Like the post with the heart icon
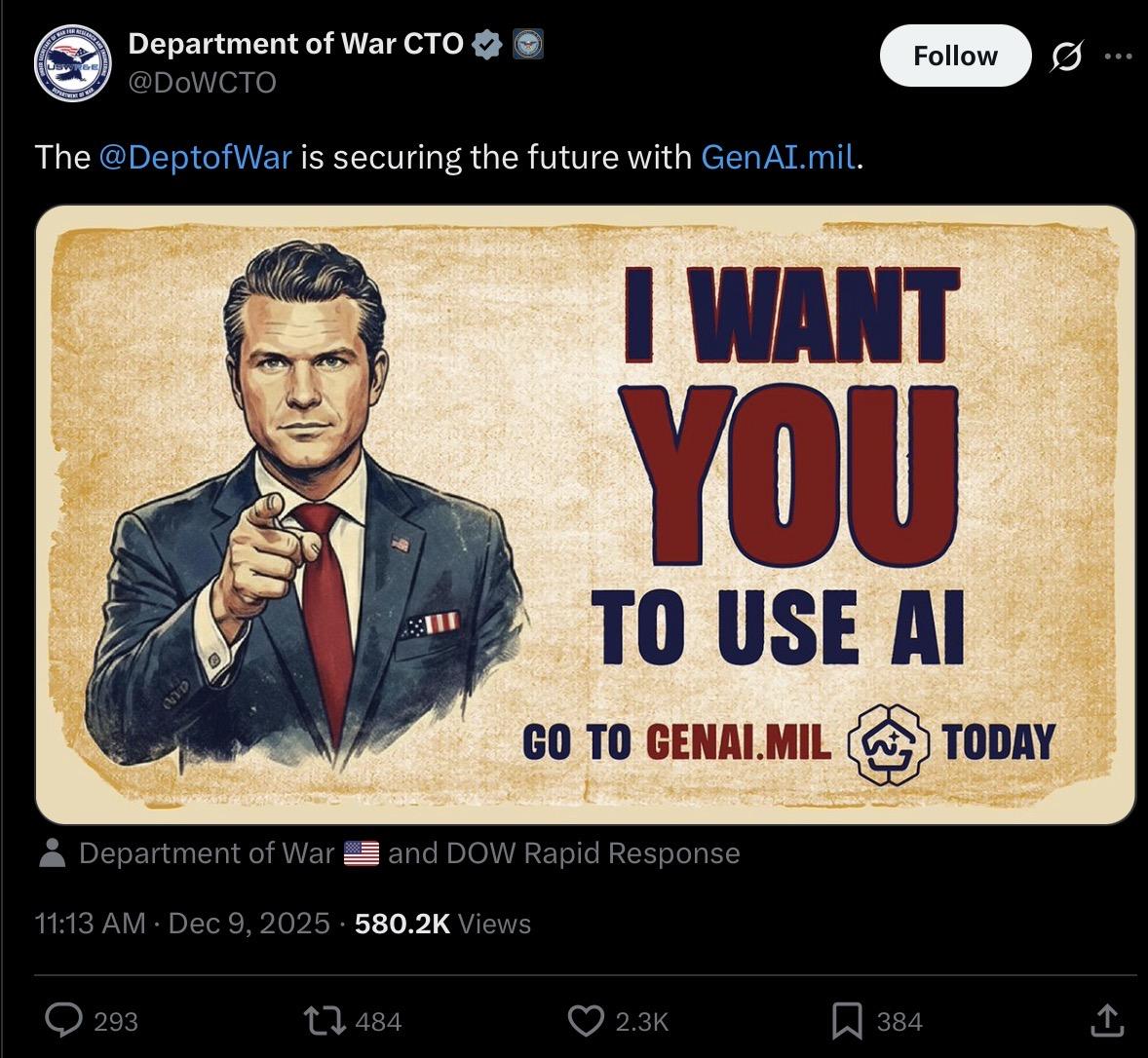The height and width of the screenshot is (1058, 1148). pos(585,1020)
